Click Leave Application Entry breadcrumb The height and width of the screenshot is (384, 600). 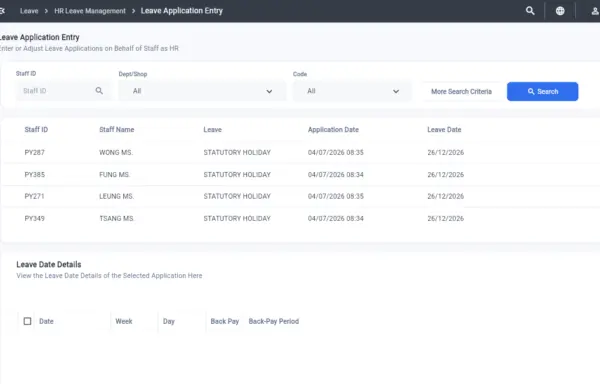coord(182,11)
